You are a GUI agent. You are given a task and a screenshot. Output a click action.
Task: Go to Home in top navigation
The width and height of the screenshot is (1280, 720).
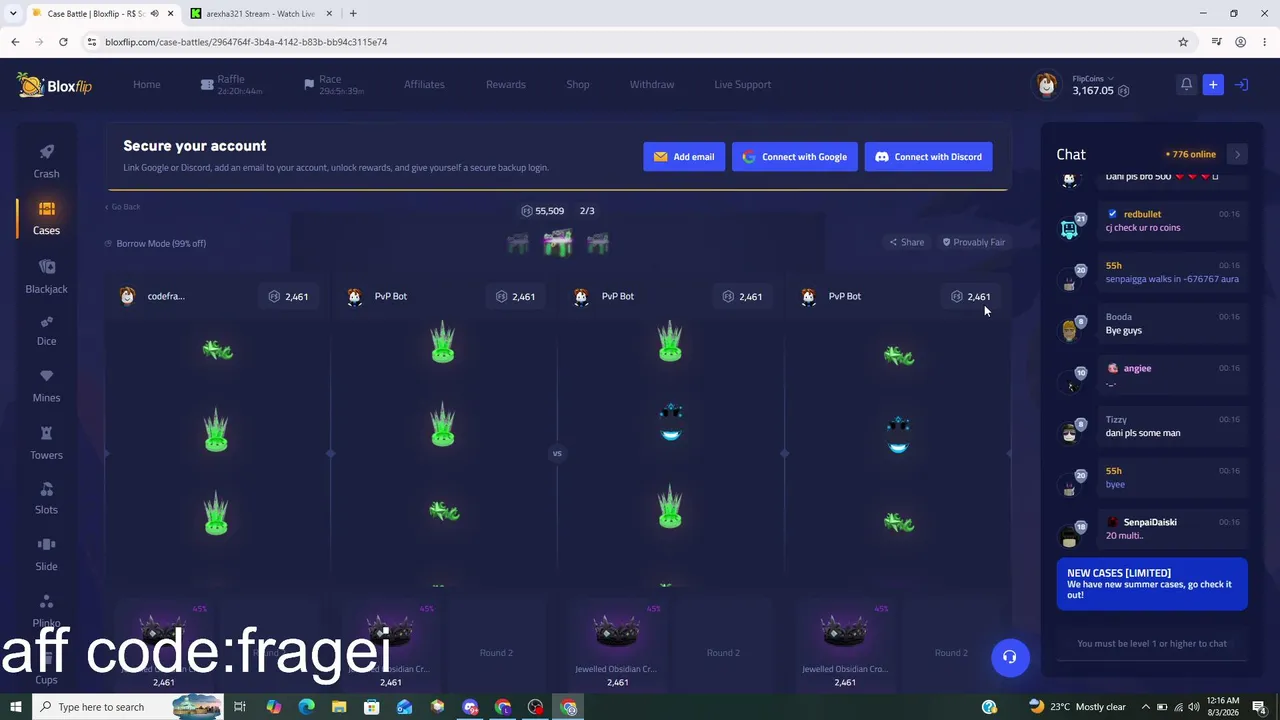(147, 85)
